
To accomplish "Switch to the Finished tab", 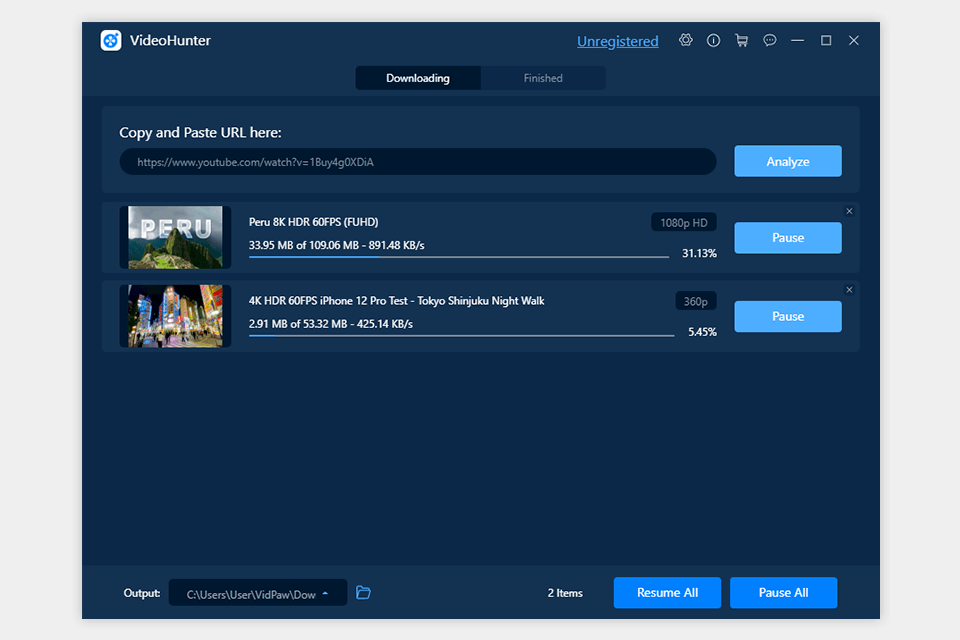I will [543, 77].
